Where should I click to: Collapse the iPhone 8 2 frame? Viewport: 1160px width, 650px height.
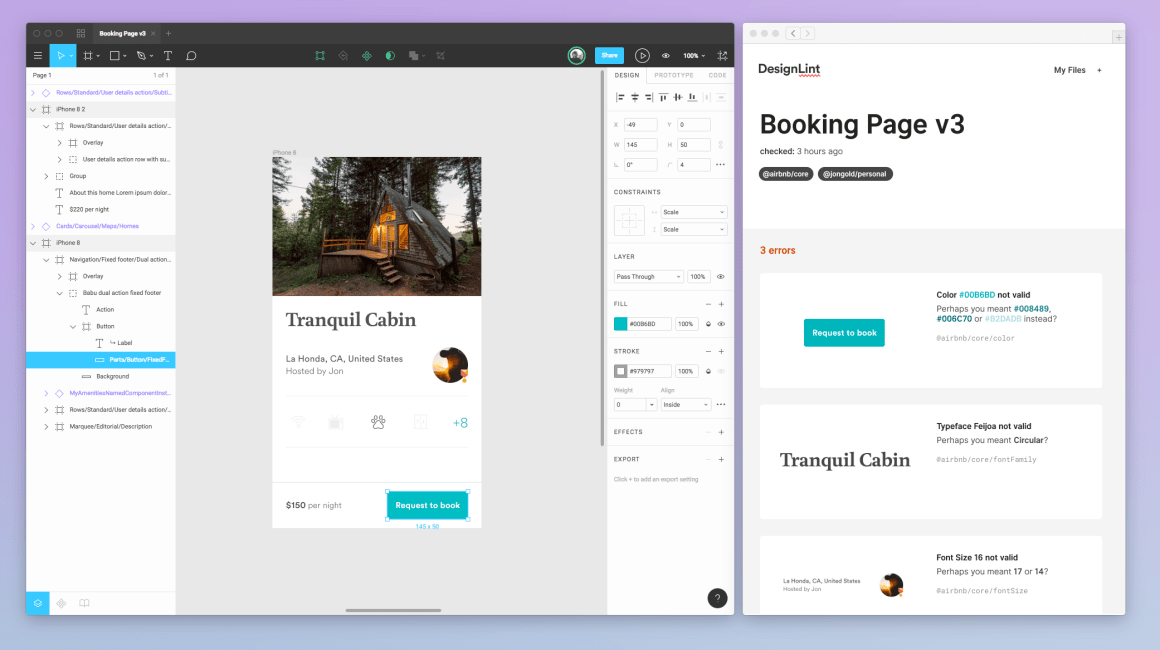33,109
